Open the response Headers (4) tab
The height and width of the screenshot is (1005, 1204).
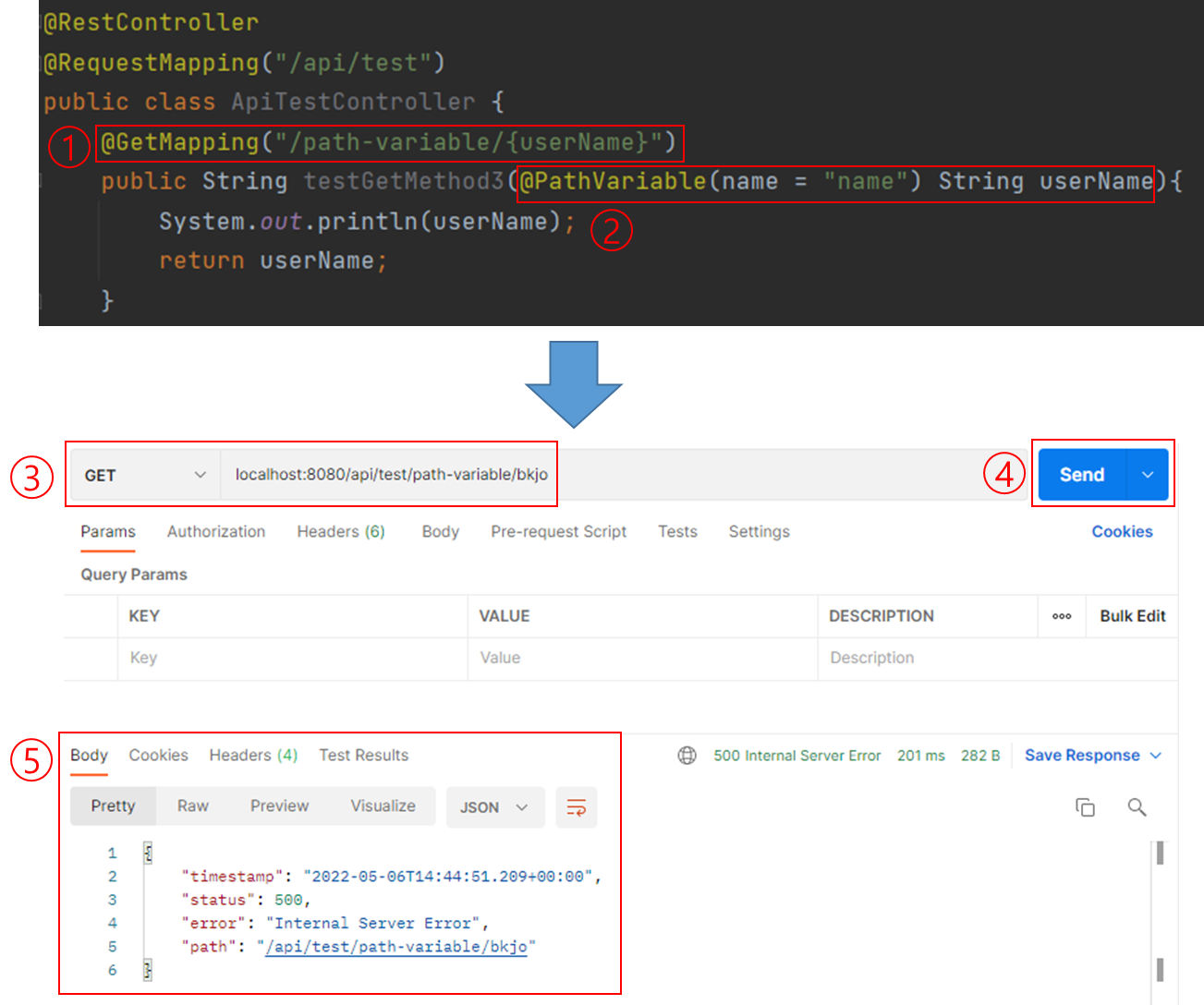(253, 756)
